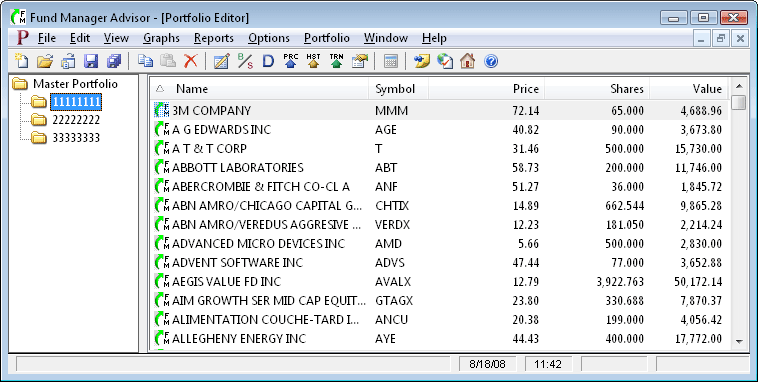Click the Buy/Sell B/S toolbar icon

pos(245,61)
